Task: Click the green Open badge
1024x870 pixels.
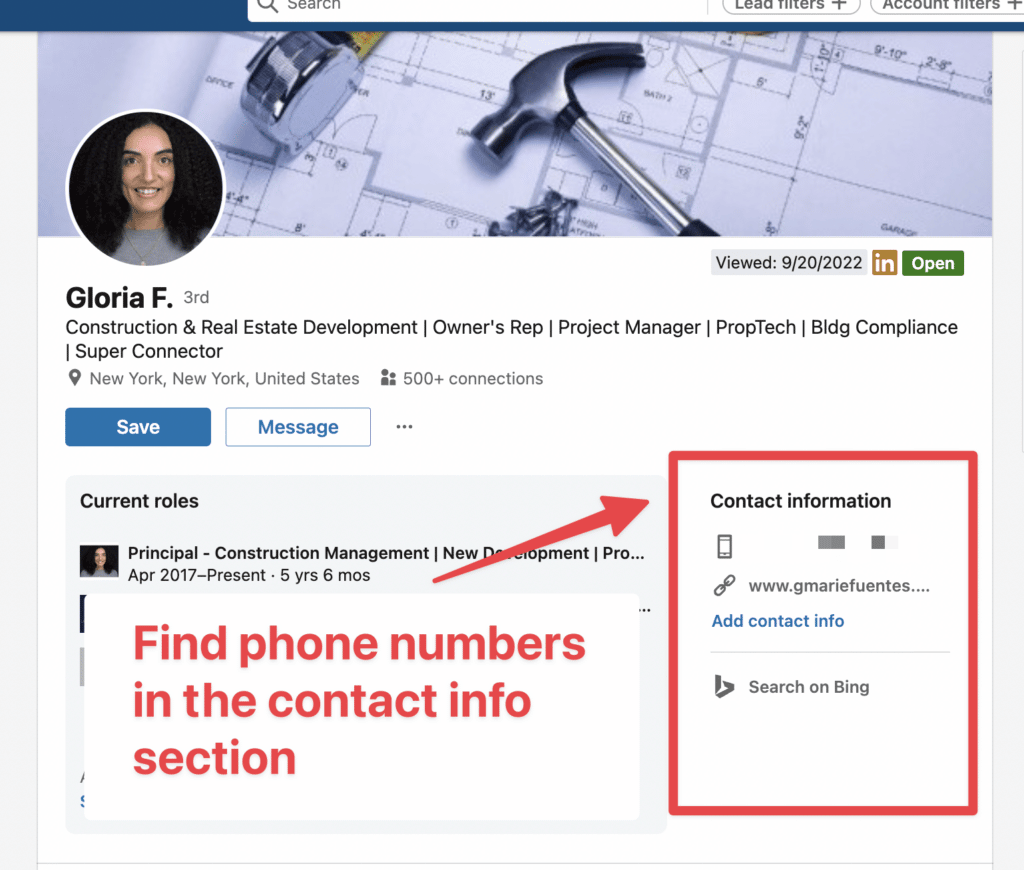Action: coord(932,262)
